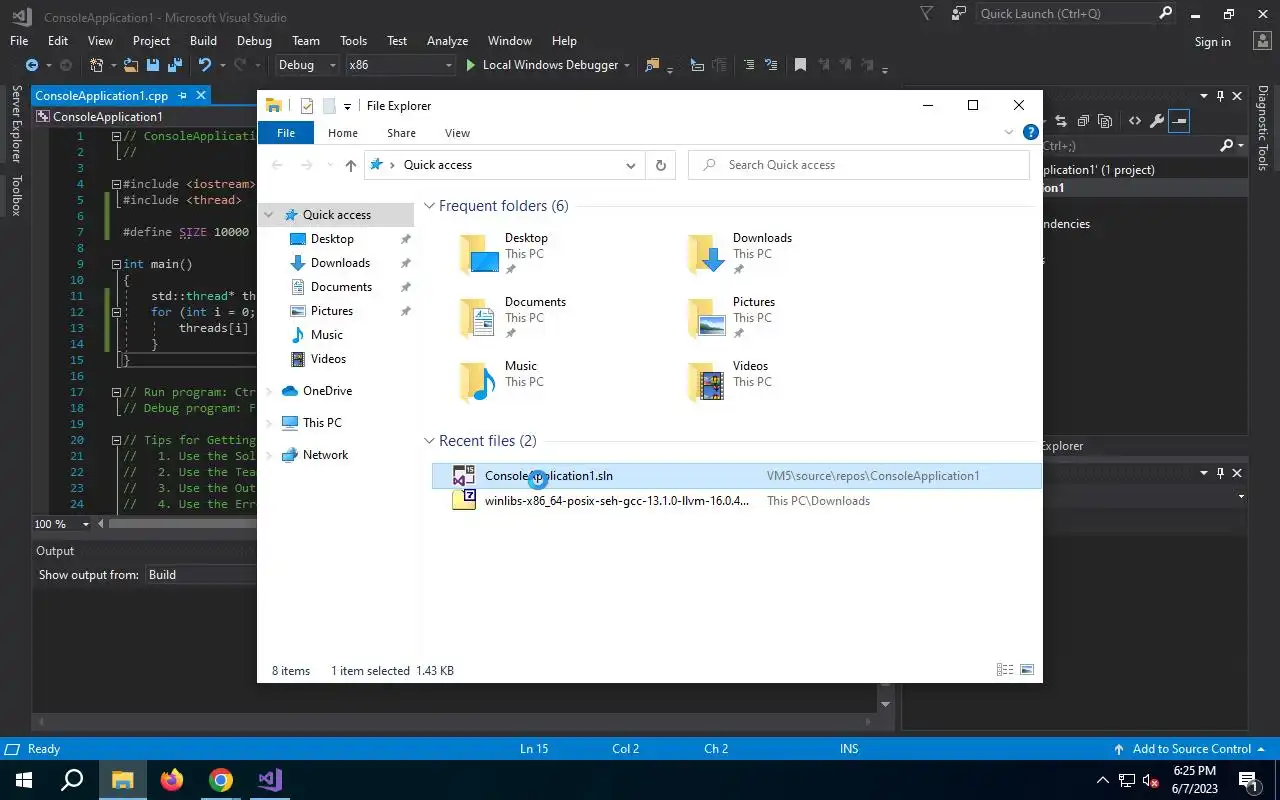Select OneDrive in navigation pane
The width and height of the screenshot is (1280, 800).
tap(327, 391)
